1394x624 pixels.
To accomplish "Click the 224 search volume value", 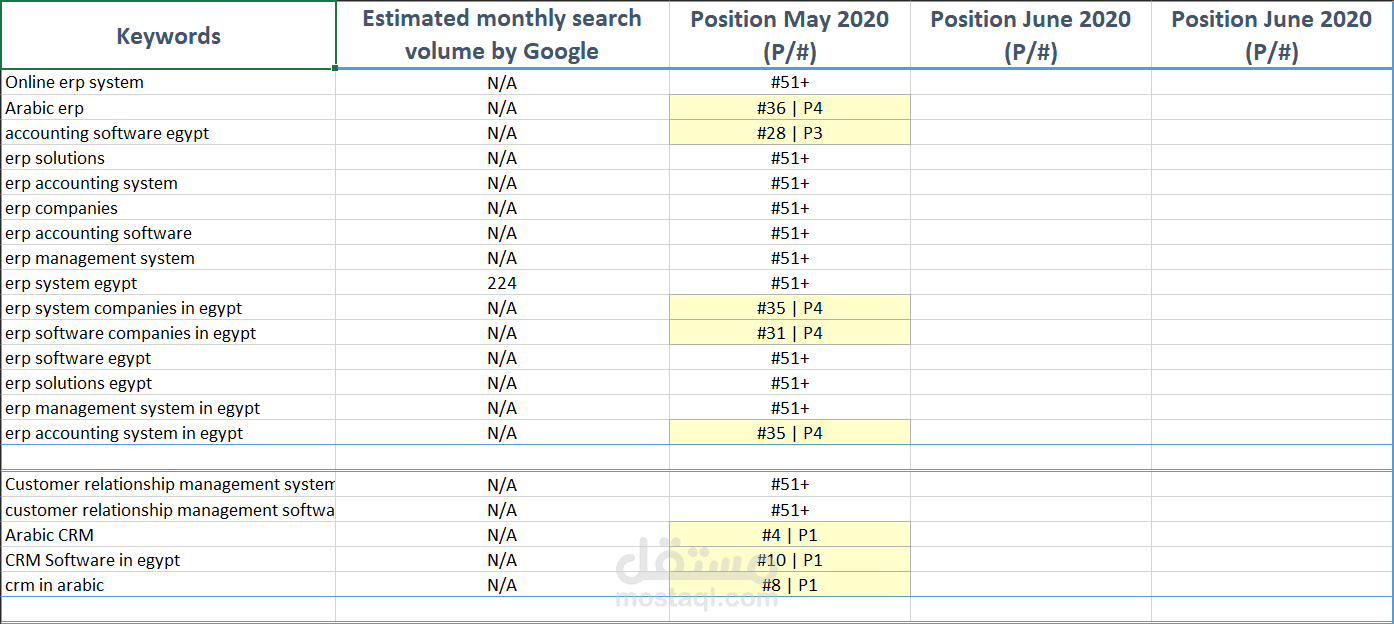I will tap(502, 283).
